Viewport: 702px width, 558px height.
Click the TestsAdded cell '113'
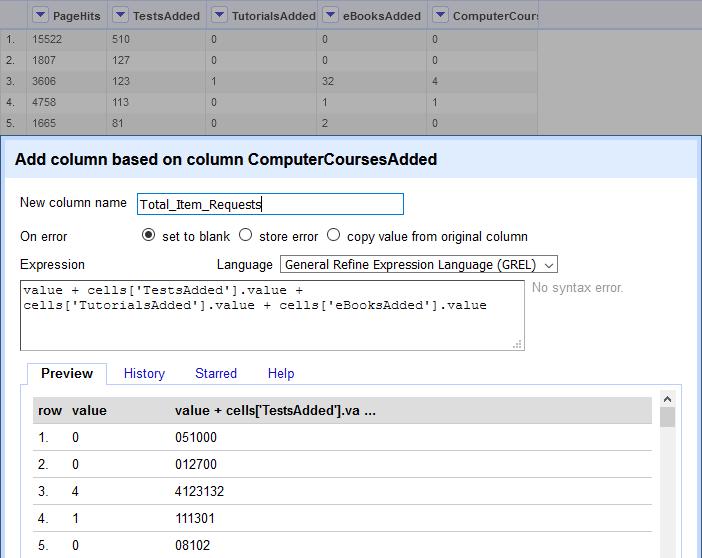120,102
